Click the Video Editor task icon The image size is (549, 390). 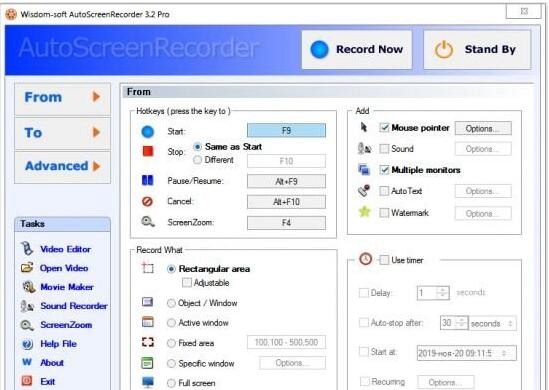[27, 249]
